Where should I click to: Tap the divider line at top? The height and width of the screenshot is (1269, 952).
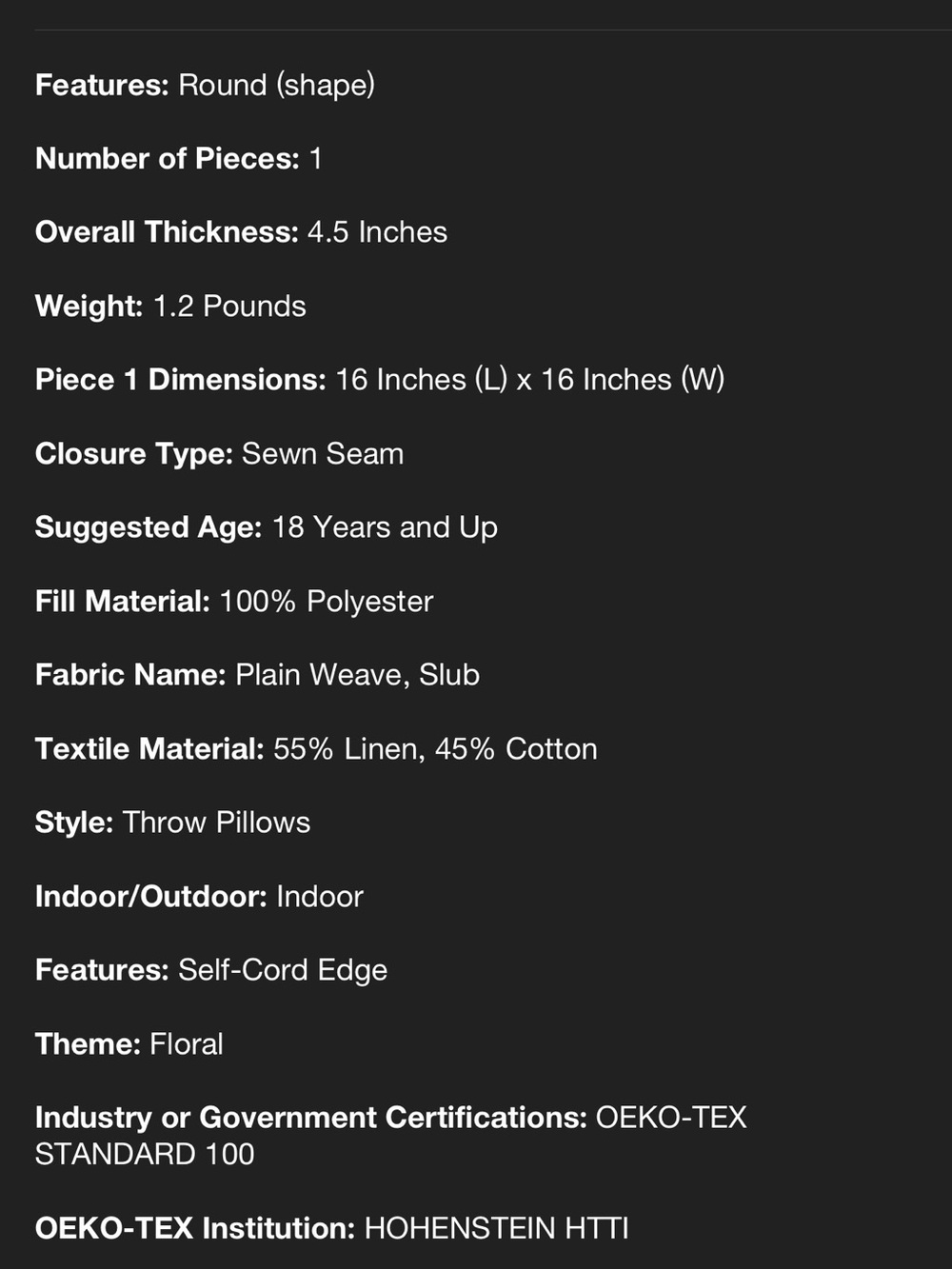[x=493, y=30]
